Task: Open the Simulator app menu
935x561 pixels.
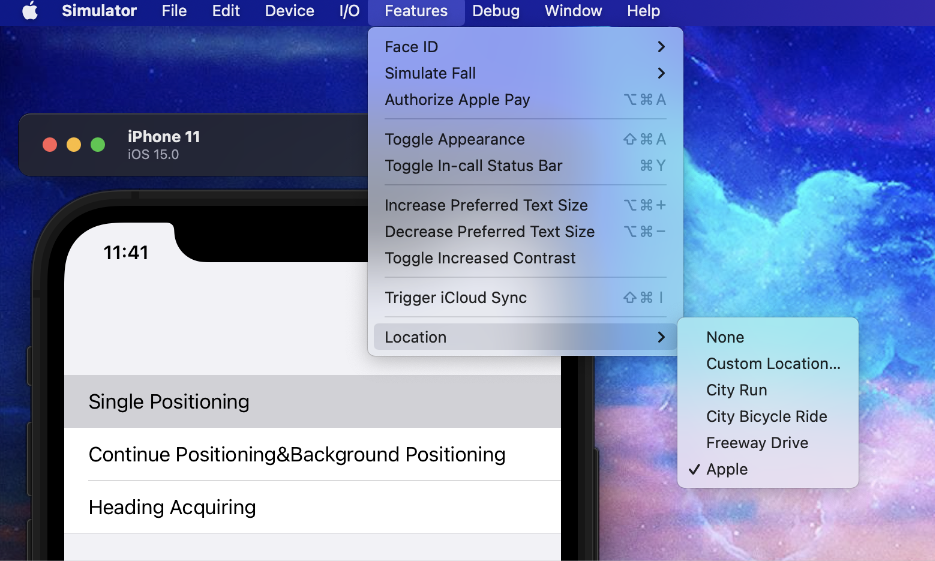Action: 99,11
